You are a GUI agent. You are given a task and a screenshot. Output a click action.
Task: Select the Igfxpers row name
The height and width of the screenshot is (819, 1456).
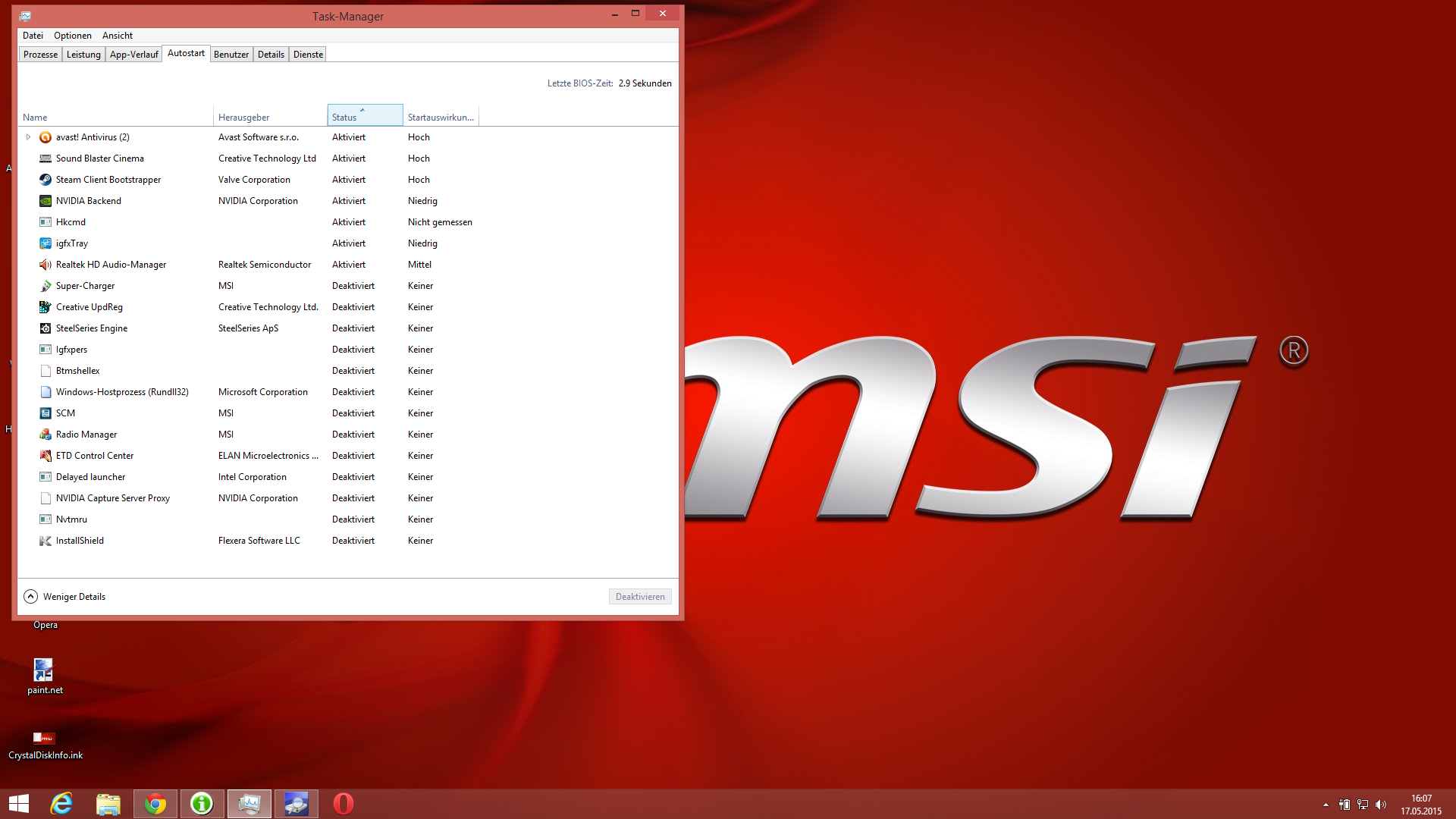pos(71,350)
